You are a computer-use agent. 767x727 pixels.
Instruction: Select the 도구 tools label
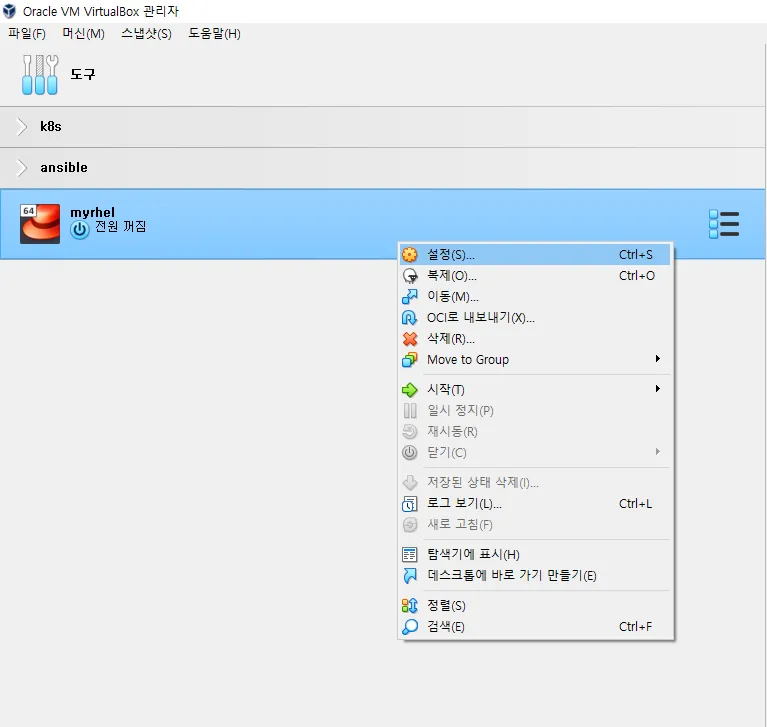(x=83, y=74)
